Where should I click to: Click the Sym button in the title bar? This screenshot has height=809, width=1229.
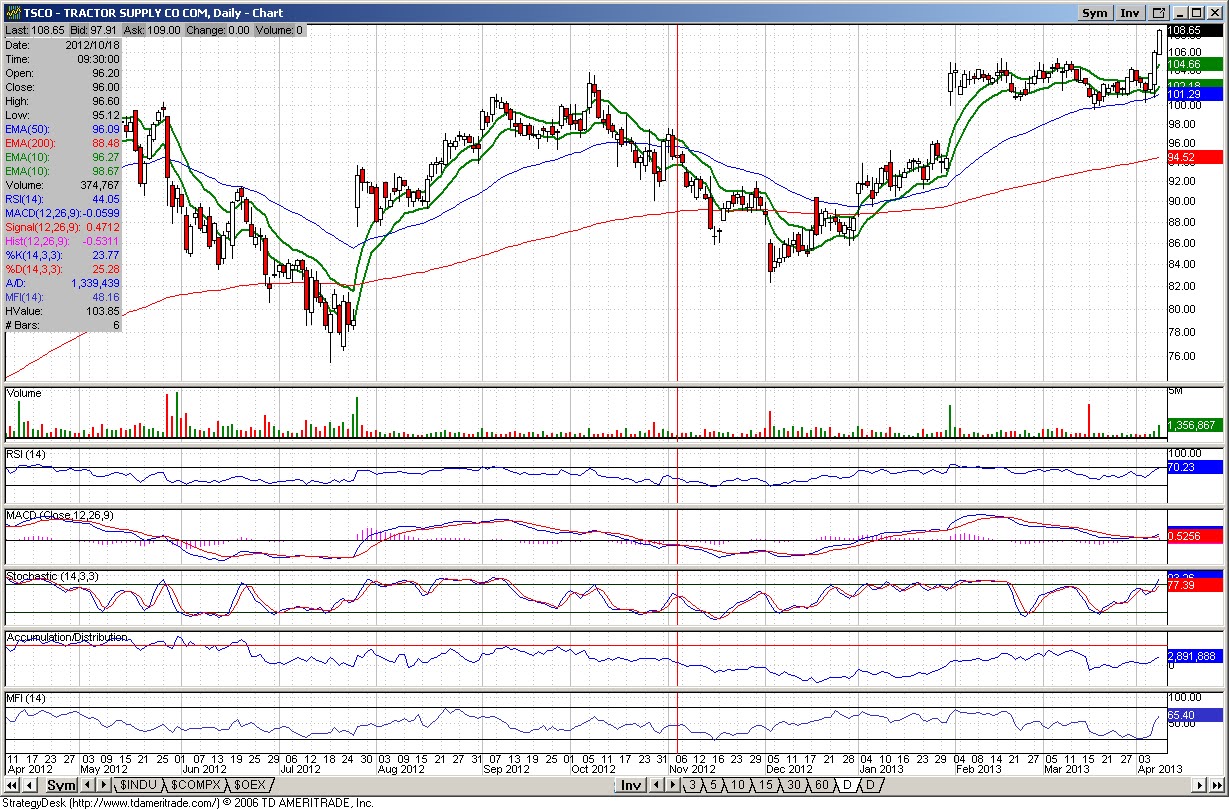(x=1095, y=13)
